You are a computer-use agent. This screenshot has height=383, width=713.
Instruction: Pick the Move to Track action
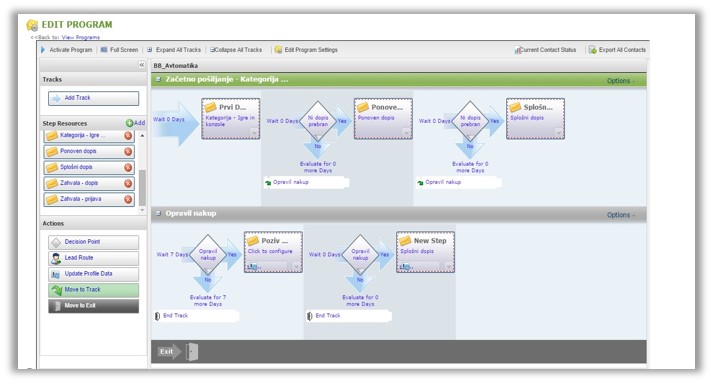click(93, 290)
